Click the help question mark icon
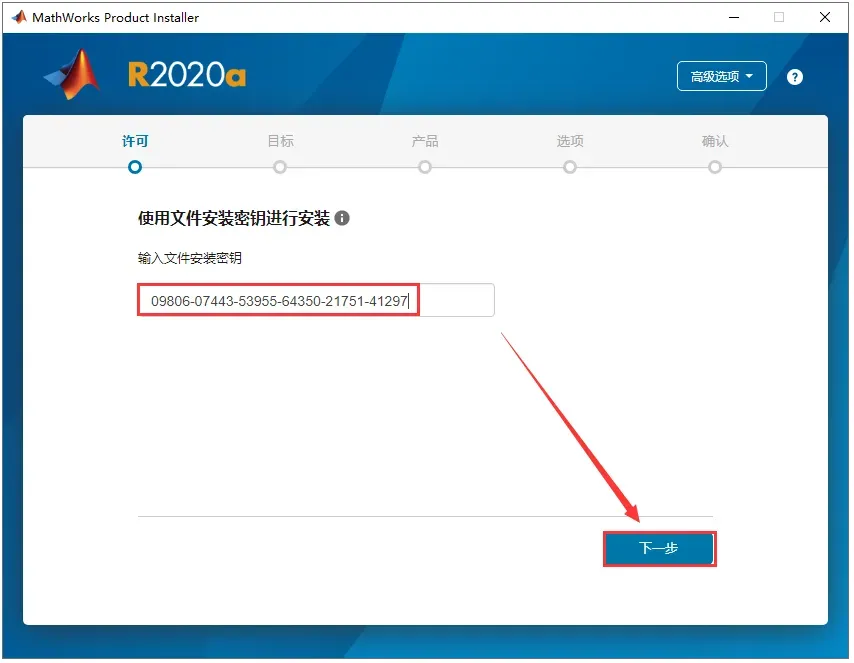The height and width of the screenshot is (663, 854). [x=795, y=77]
